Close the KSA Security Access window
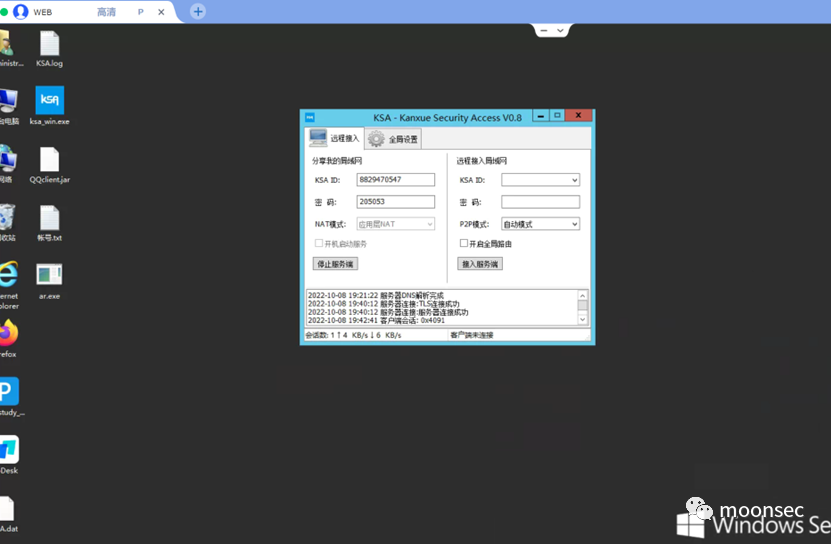 [x=578, y=116]
